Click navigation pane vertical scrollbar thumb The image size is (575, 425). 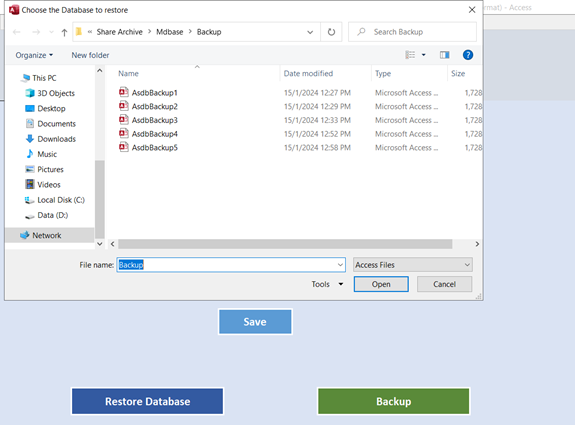[100, 199]
